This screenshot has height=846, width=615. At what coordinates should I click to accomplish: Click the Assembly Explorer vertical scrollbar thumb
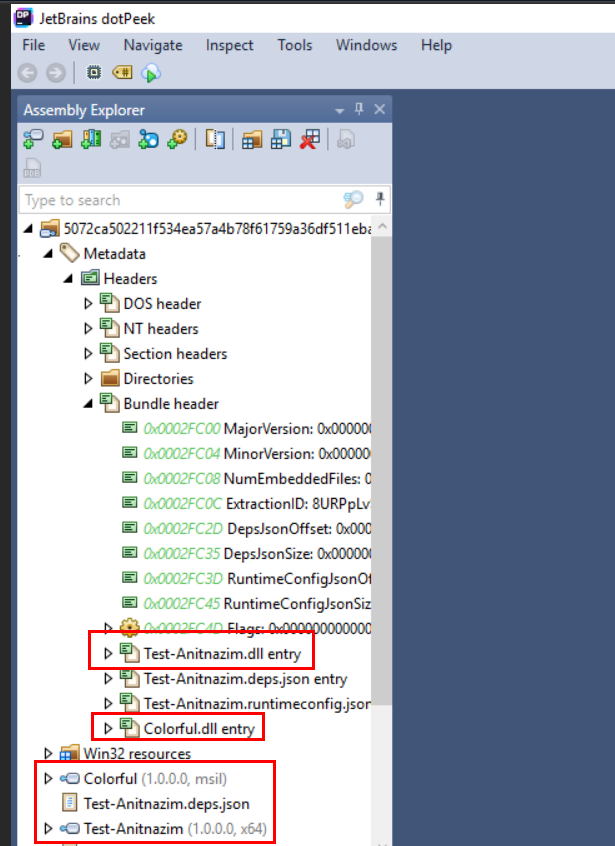[x=382, y=469]
